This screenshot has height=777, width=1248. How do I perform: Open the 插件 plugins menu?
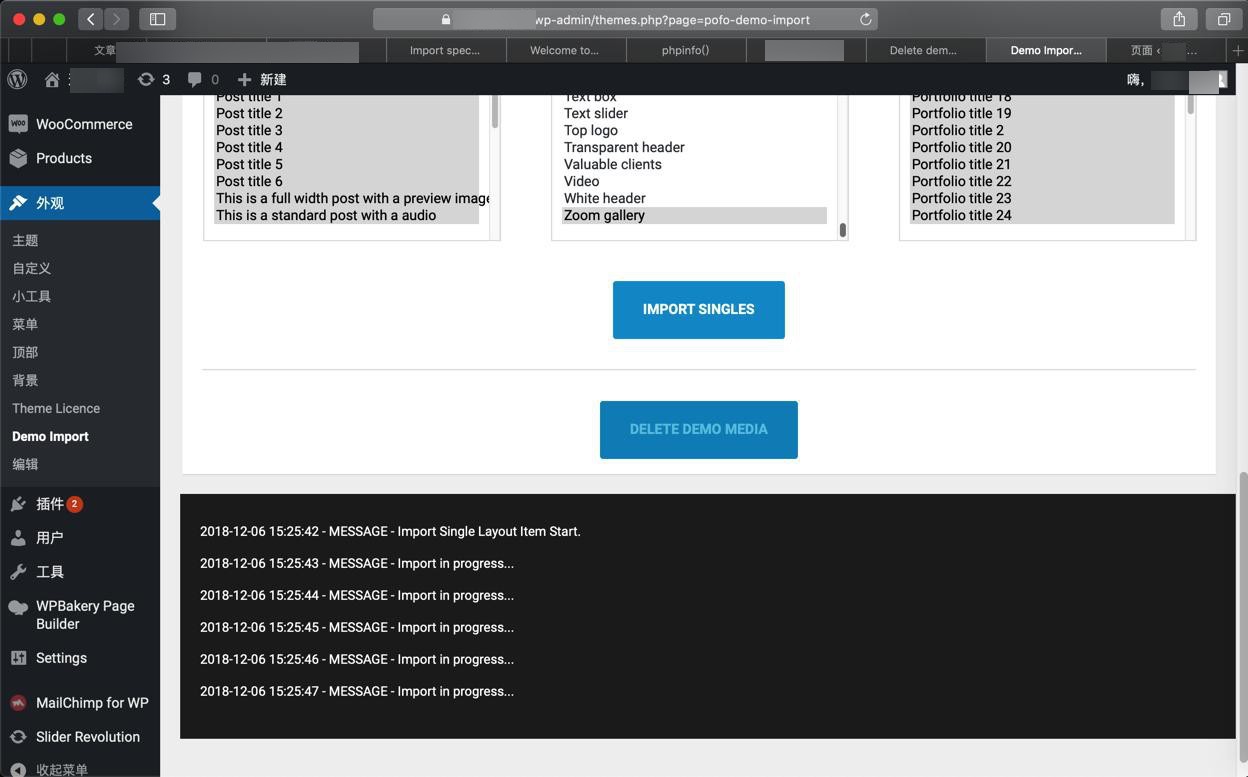click(80, 504)
